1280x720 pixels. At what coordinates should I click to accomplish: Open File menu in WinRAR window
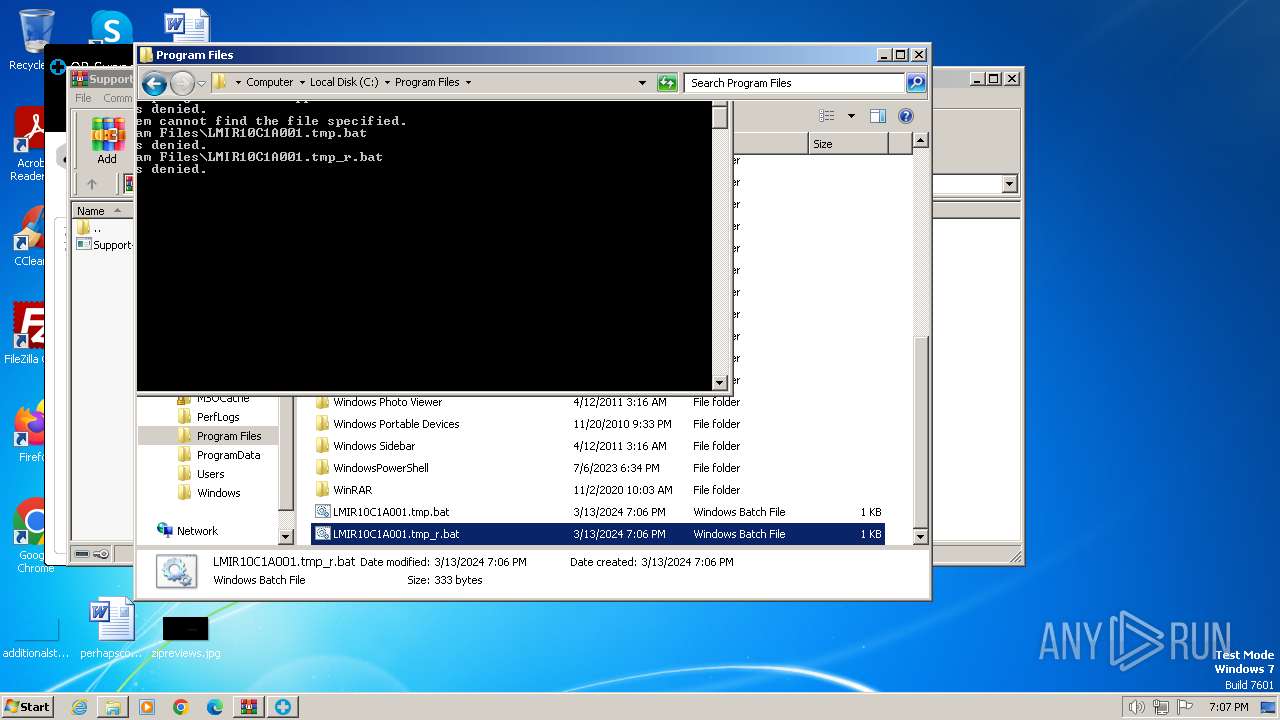[83, 98]
